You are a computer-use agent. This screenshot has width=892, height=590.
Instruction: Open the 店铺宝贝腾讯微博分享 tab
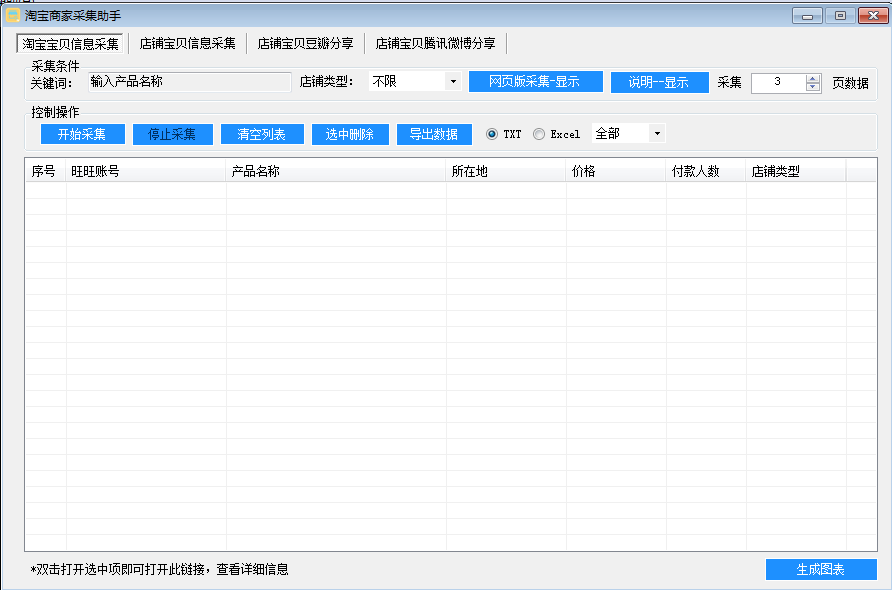coord(435,44)
